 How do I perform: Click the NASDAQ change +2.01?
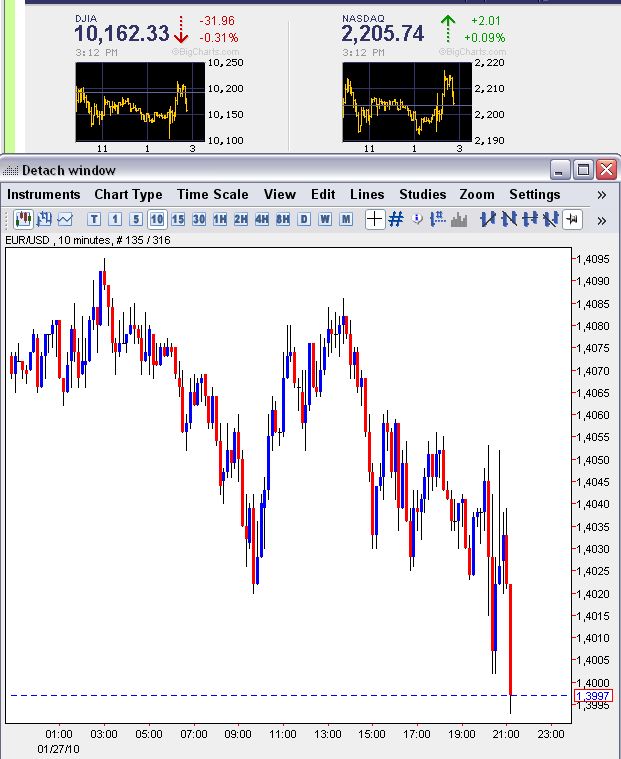pyautogui.click(x=485, y=21)
